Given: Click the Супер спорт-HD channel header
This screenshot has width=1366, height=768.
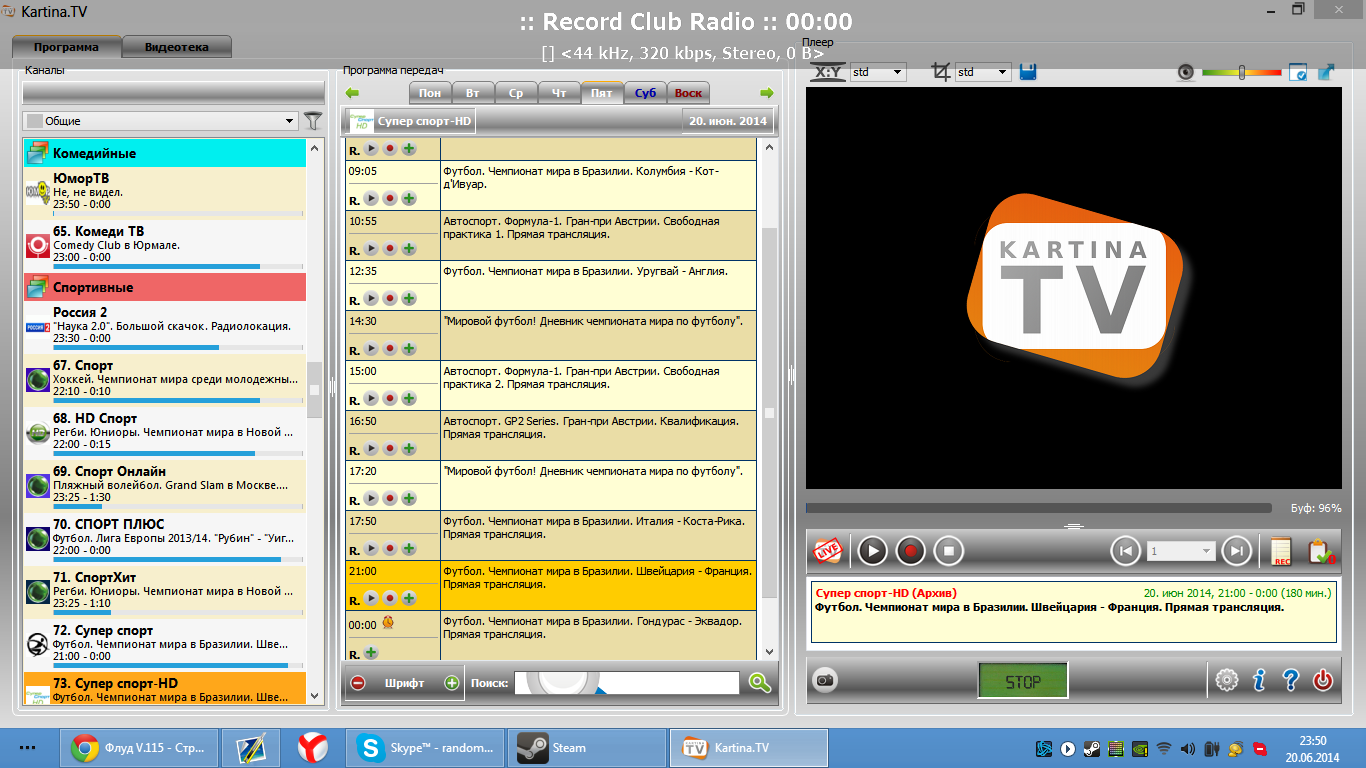Looking at the screenshot, I should [x=411, y=121].
